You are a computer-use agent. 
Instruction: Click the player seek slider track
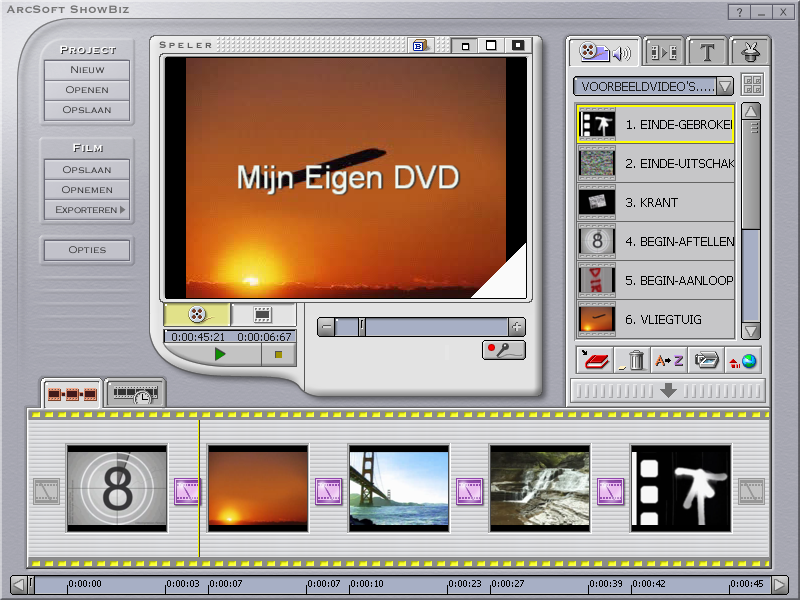coord(430,327)
